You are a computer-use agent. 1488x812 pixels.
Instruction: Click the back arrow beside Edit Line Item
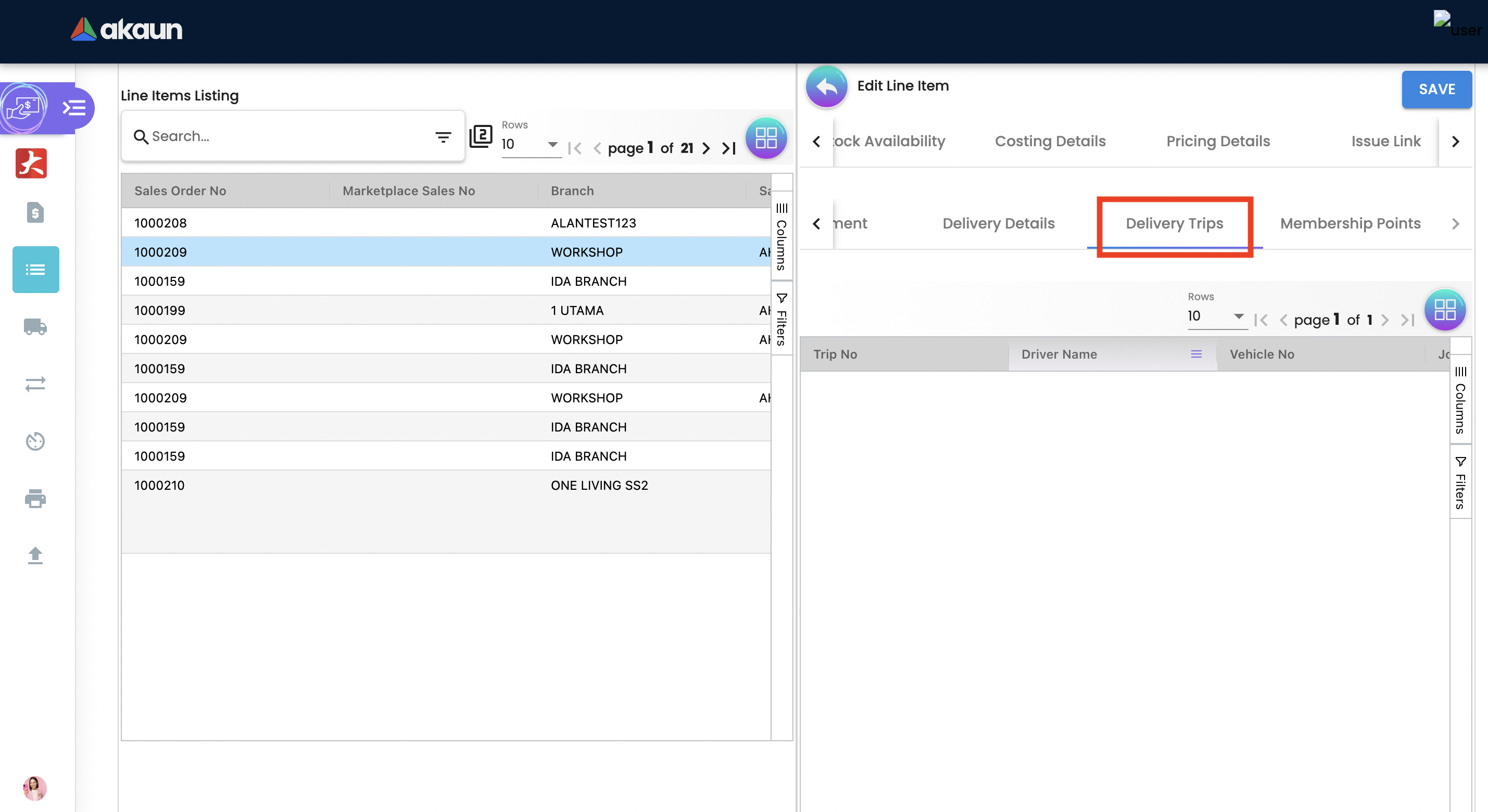click(826, 86)
